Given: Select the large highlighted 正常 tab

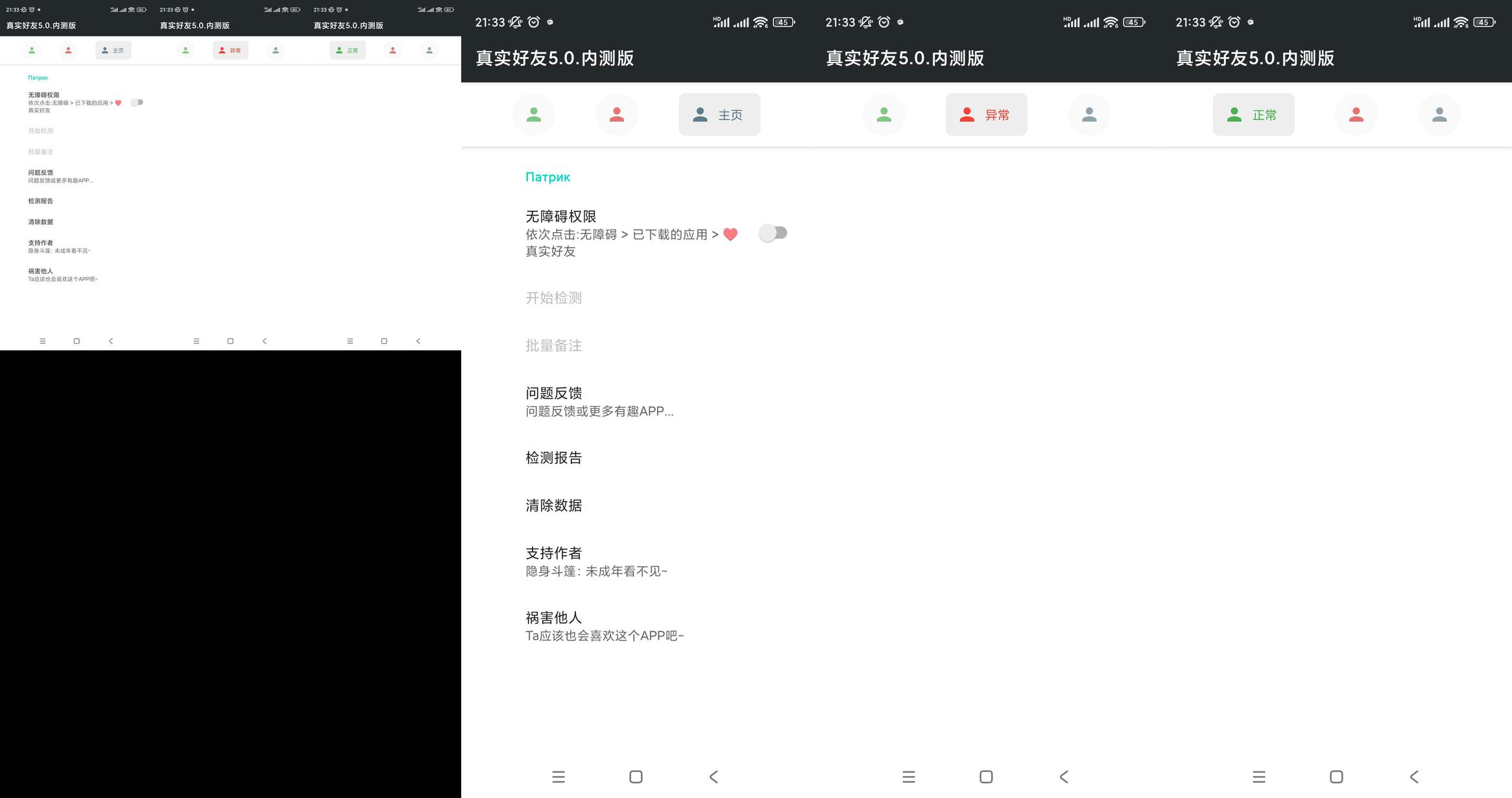Looking at the screenshot, I should (x=1253, y=115).
